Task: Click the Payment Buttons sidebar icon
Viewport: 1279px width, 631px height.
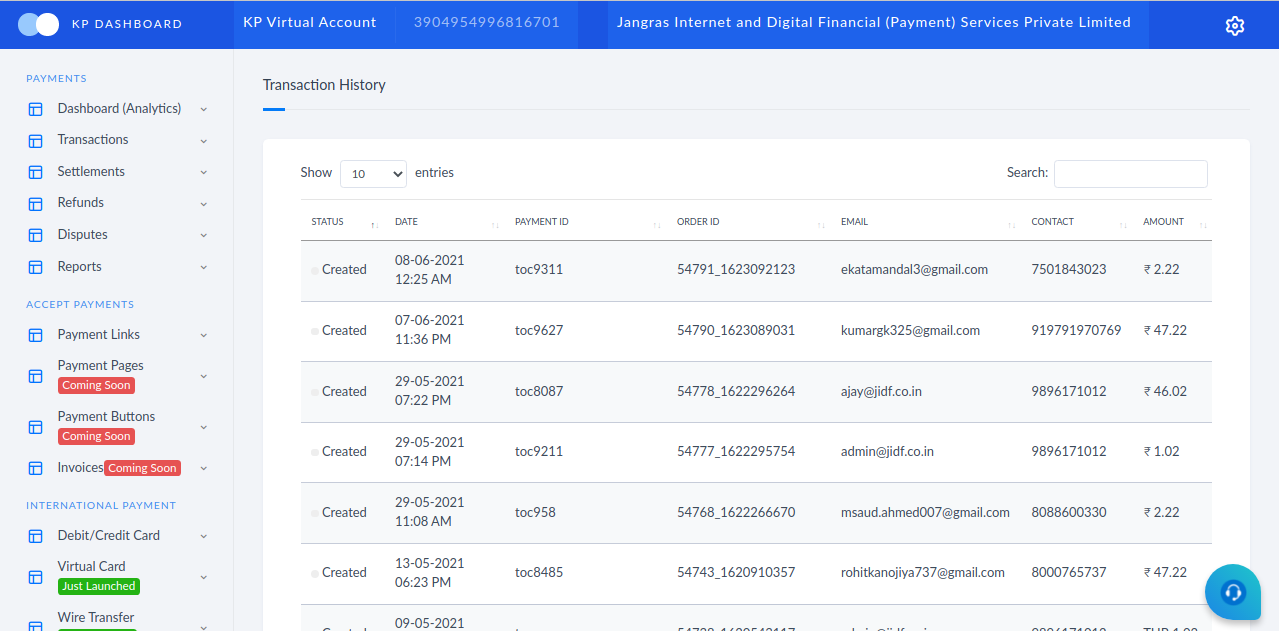Action: pos(36,427)
